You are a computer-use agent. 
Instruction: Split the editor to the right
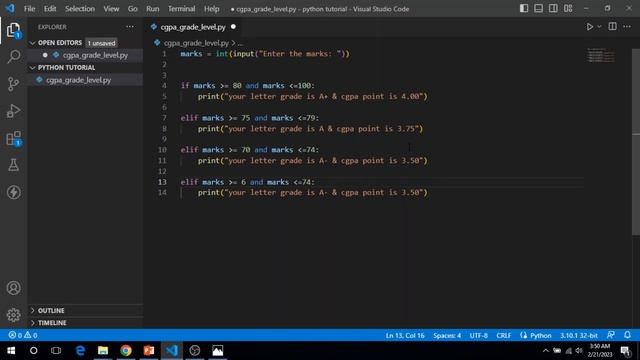[x=612, y=27]
